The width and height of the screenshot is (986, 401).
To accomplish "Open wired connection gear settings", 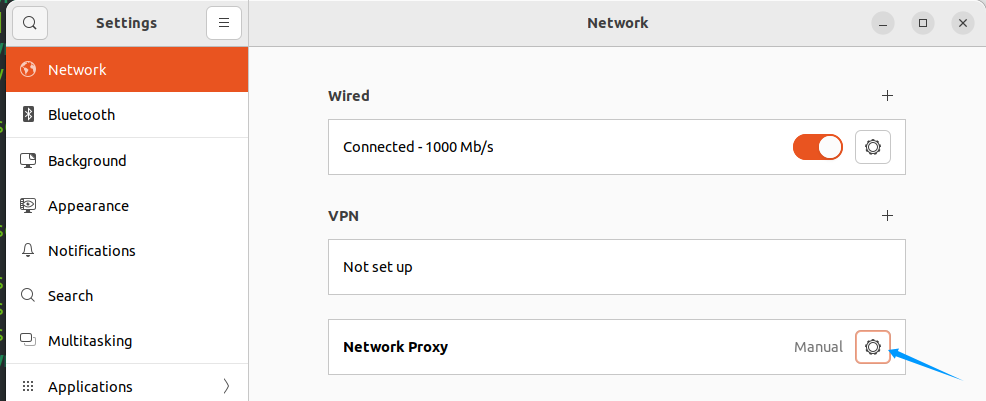I will pos(873,147).
